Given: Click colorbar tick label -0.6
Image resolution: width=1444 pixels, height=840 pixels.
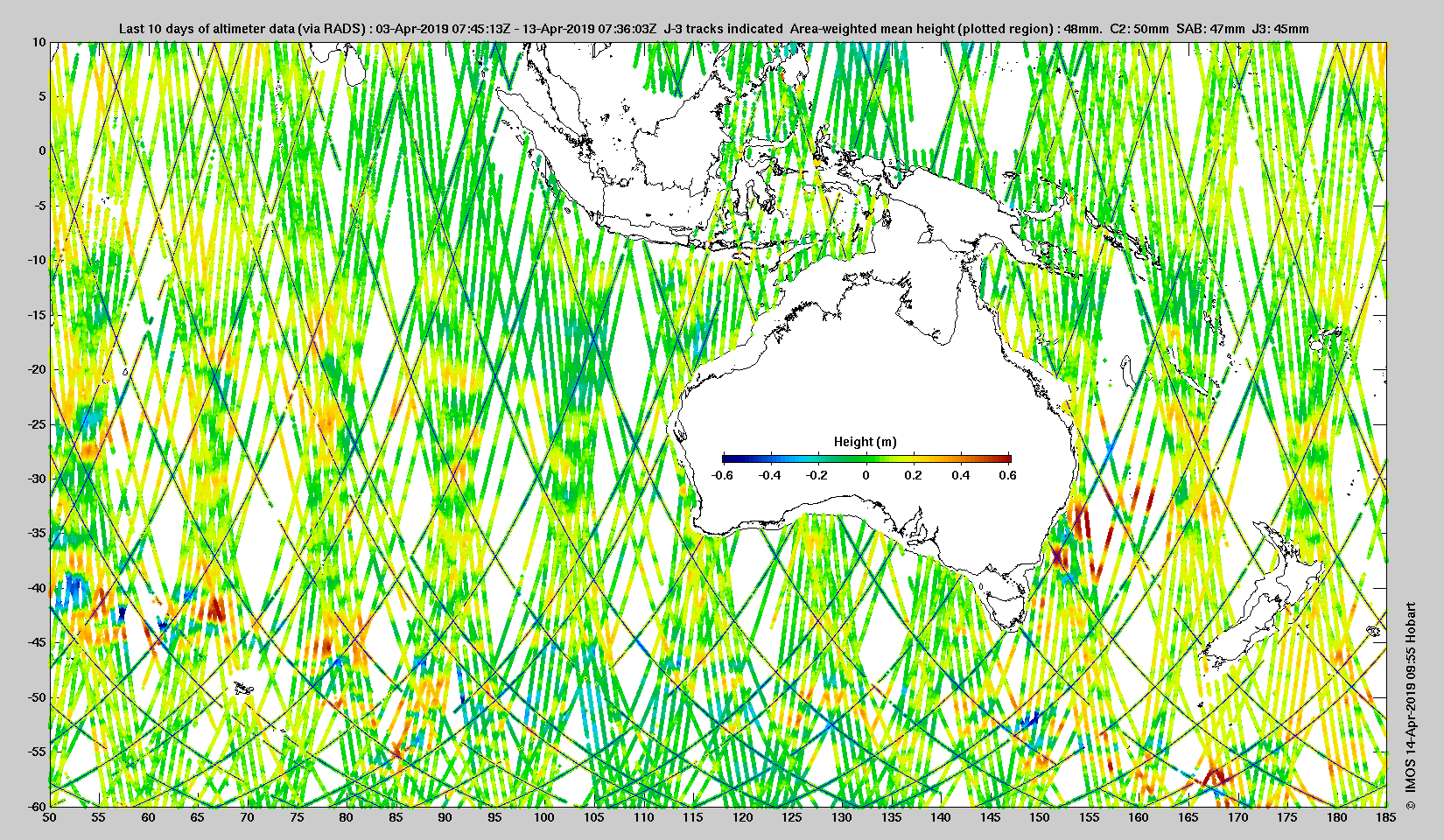Looking at the screenshot, I should coord(722,475).
